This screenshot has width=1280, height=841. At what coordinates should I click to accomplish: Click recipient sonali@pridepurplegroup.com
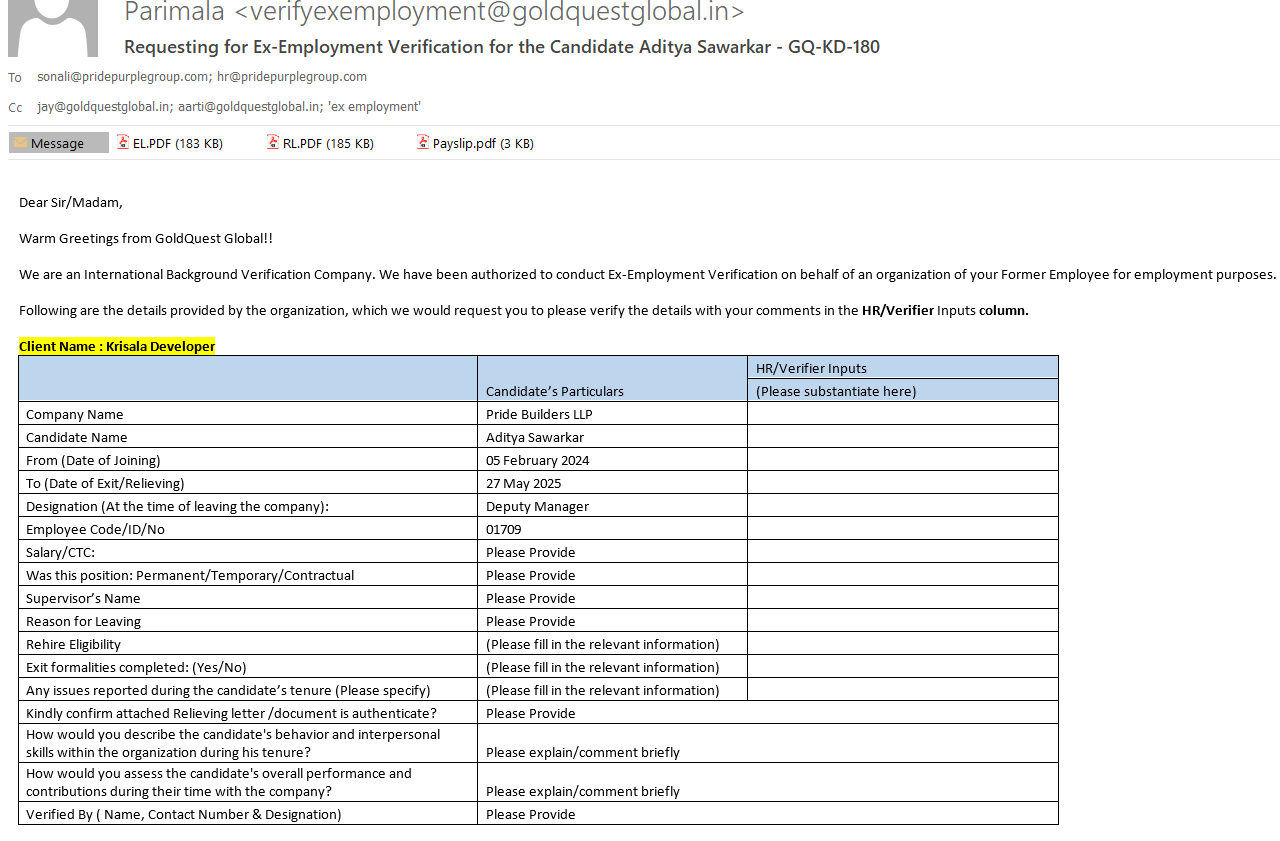[123, 77]
